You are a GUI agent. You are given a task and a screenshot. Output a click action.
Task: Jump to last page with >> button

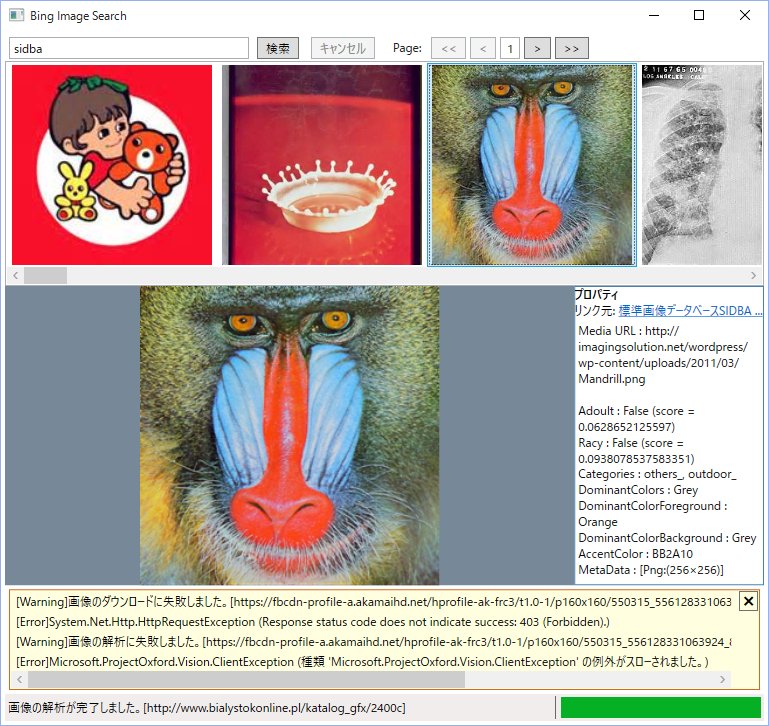click(571, 48)
